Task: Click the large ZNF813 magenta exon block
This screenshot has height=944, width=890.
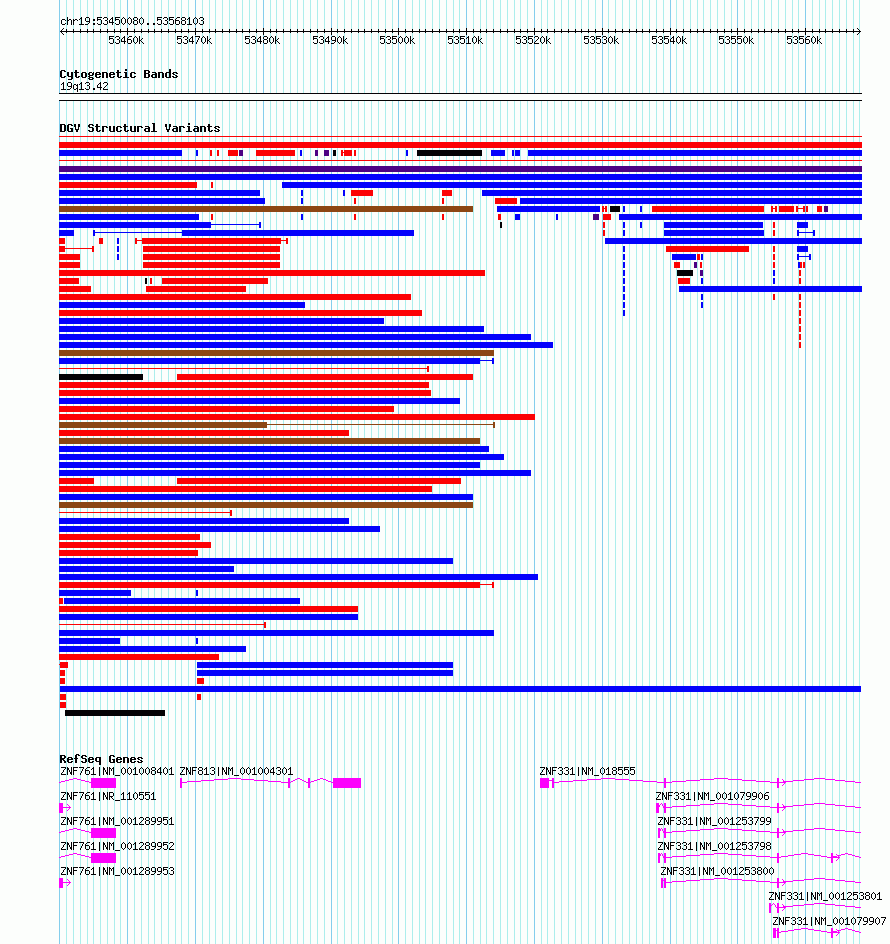Action: point(347,783)
